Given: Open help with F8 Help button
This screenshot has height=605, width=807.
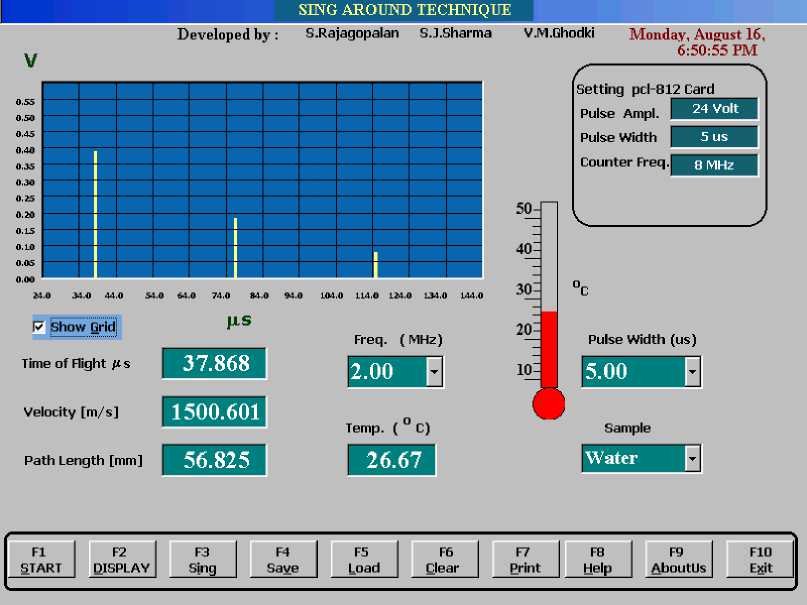Looking at the screenshot, I should click(x=597, y=560).
